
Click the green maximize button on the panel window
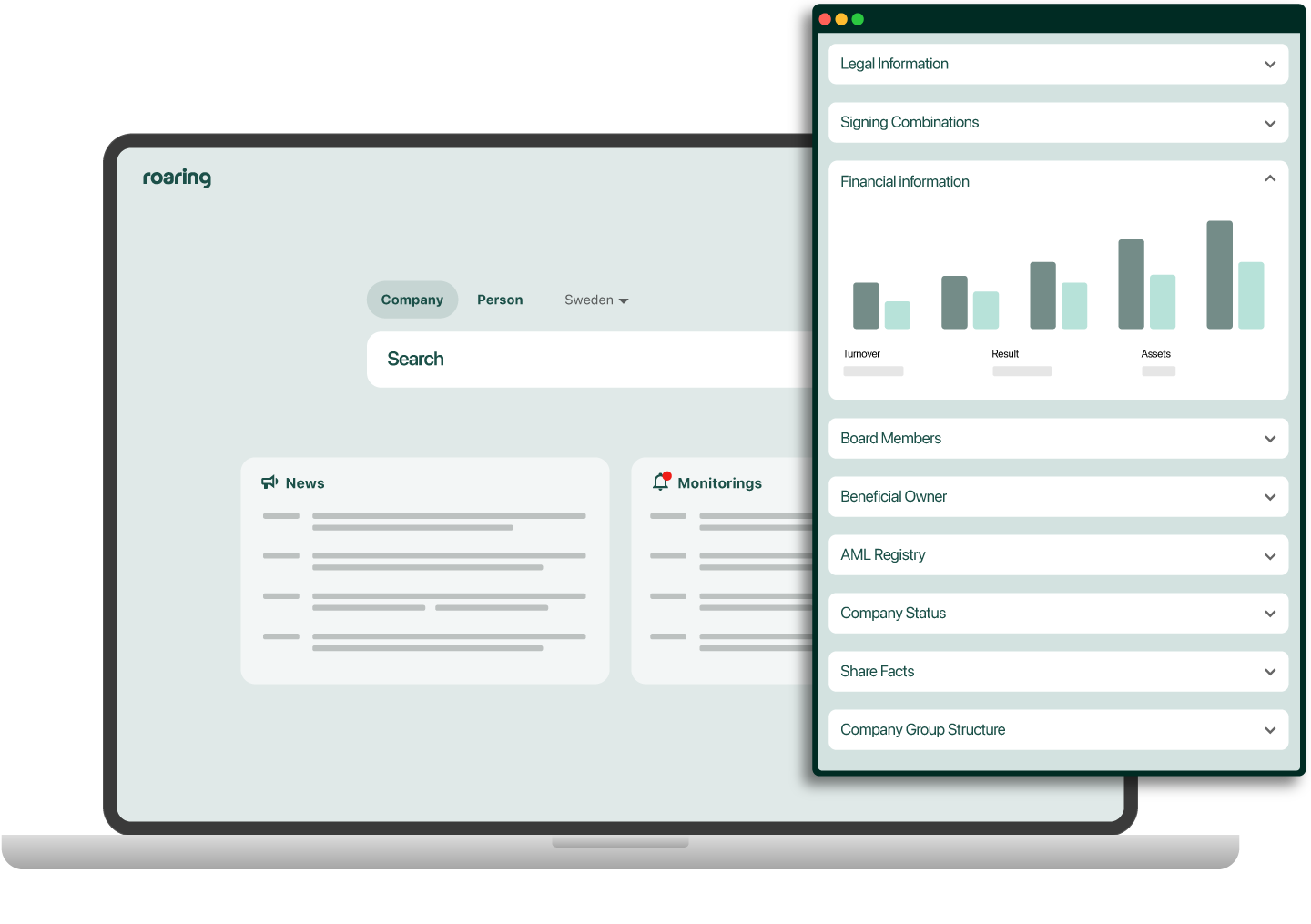point(857,18)
